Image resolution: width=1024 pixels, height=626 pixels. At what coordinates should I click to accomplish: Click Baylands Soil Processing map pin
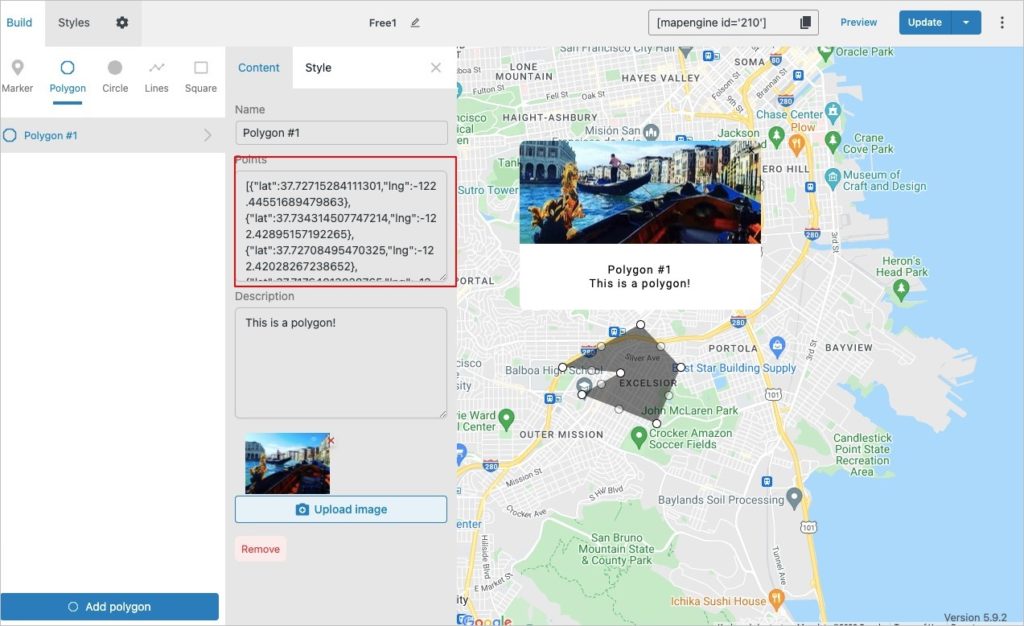coord(794,499)
